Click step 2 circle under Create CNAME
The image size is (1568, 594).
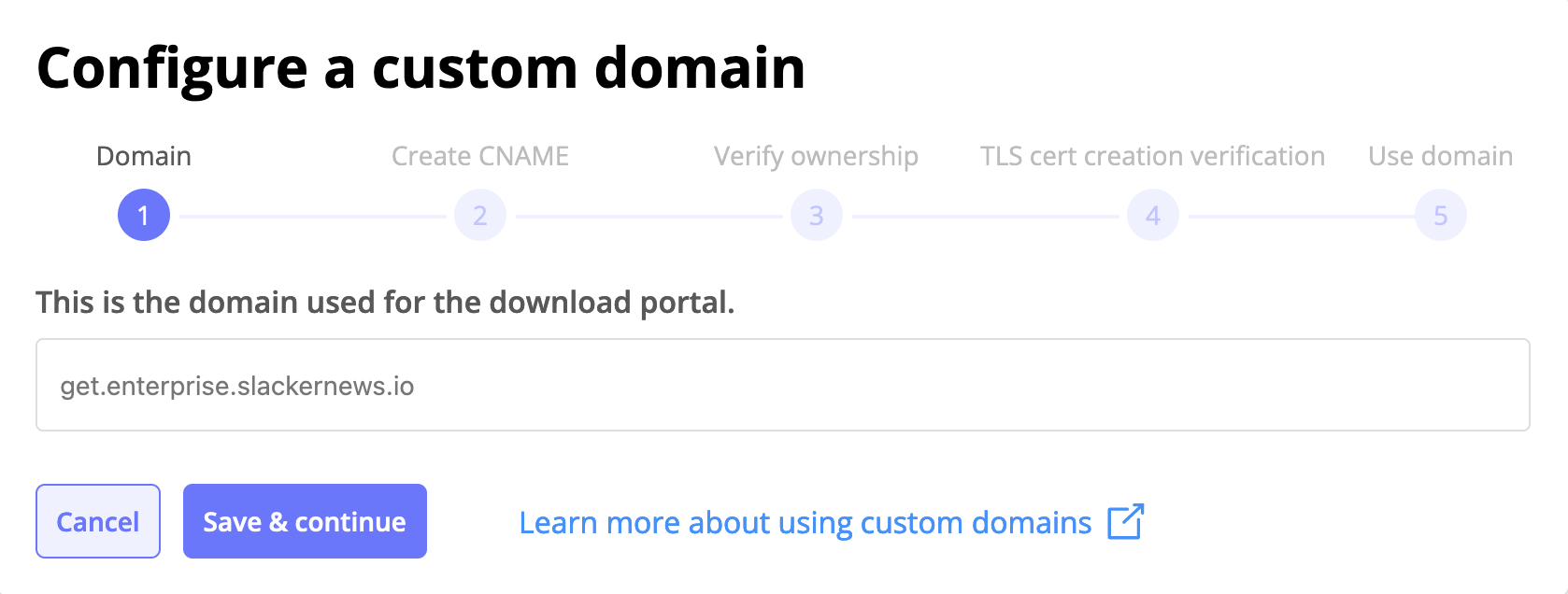[x=479, y=214]
